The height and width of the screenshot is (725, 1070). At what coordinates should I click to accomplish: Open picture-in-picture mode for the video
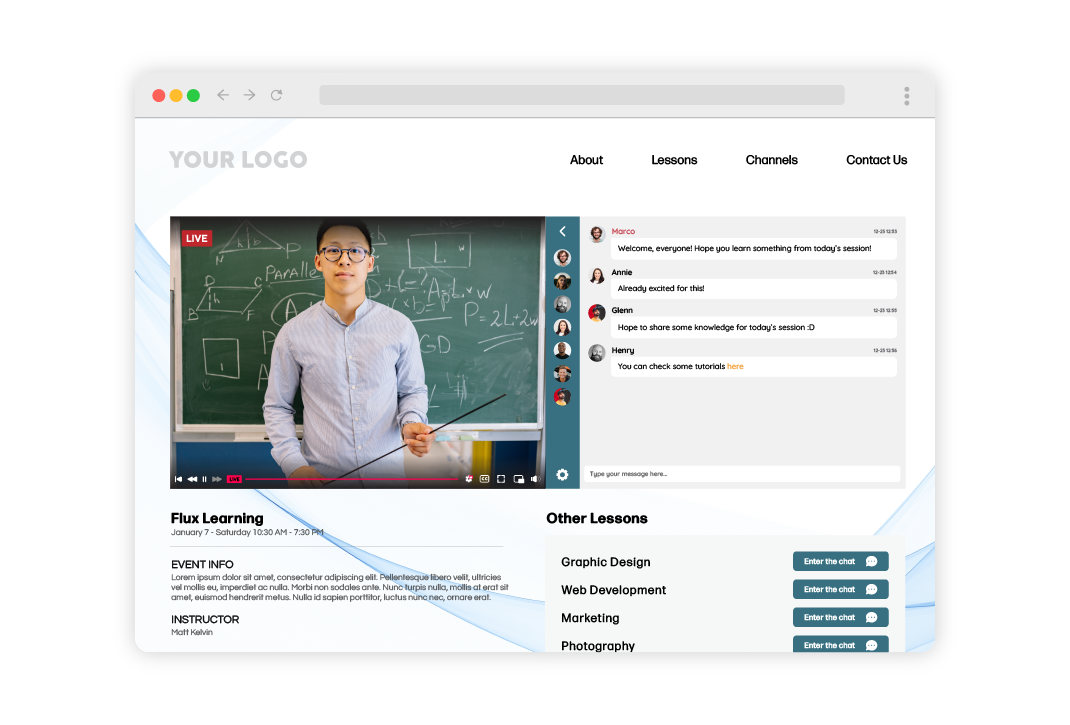519,479
